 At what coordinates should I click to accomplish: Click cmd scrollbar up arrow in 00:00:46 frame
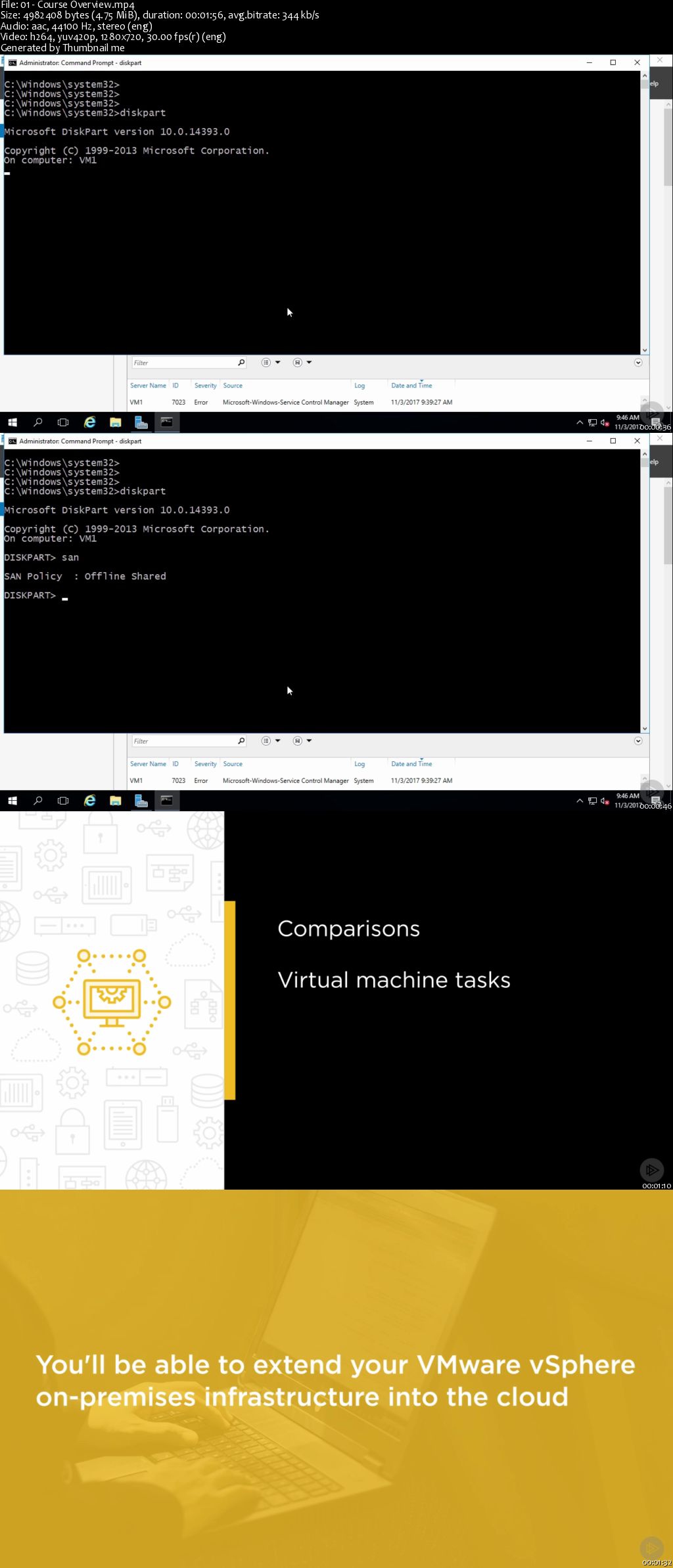click(645, 455)
